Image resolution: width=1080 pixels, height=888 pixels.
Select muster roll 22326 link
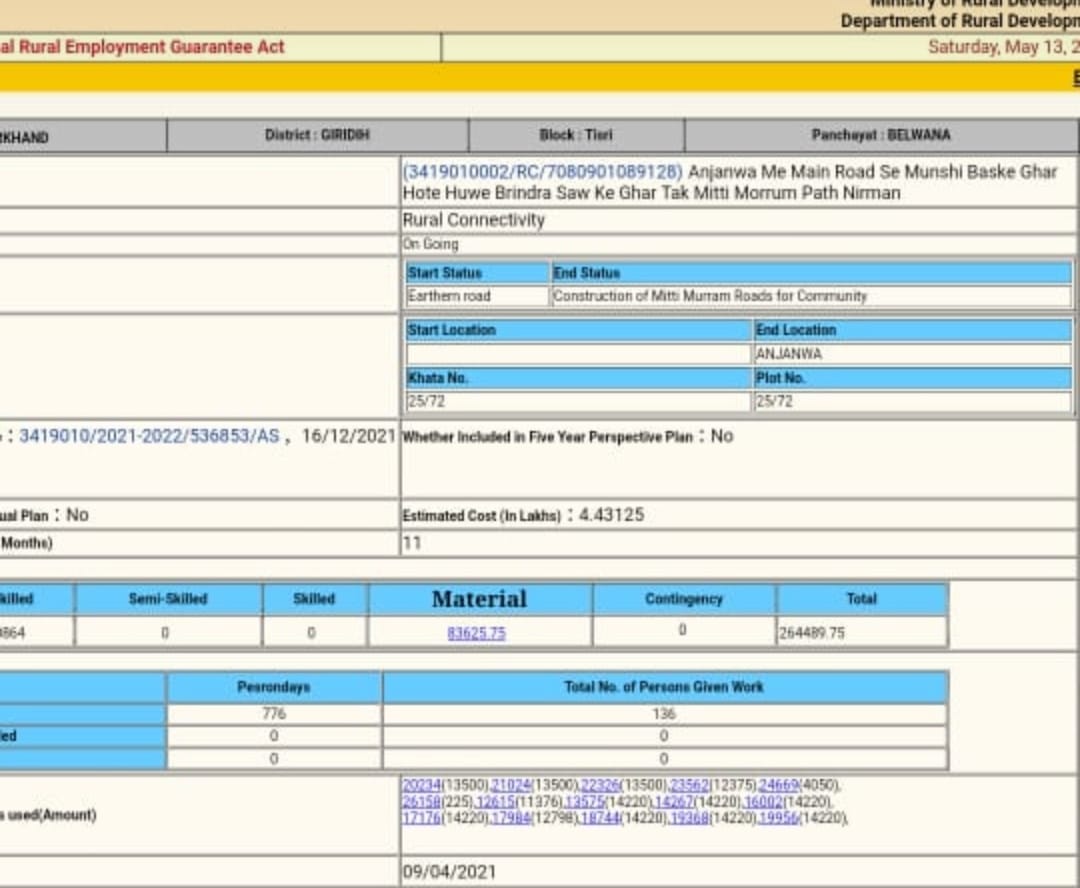[600, 785]
